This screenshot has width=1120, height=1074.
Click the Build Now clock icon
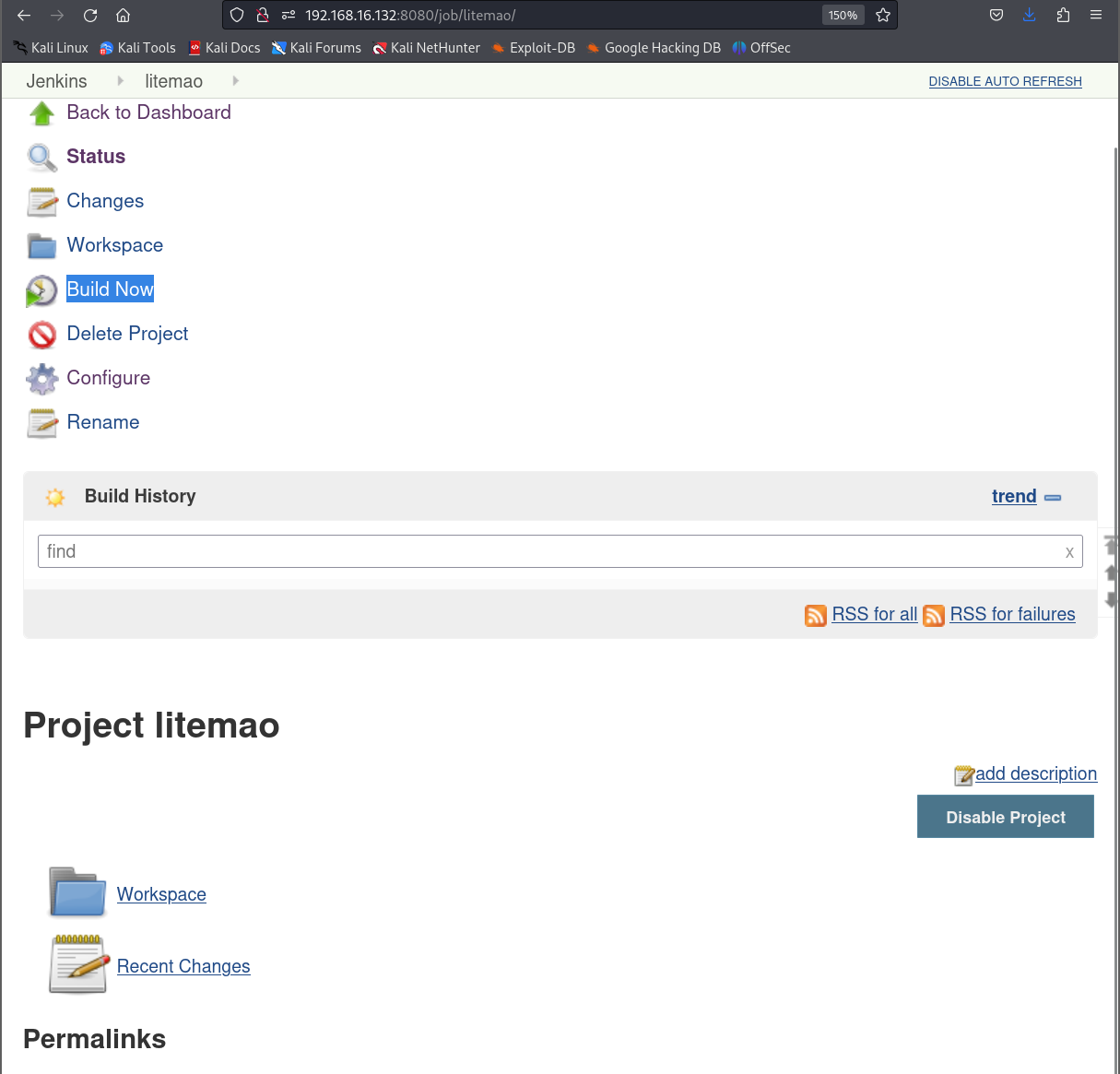click(x=41, y=290)
